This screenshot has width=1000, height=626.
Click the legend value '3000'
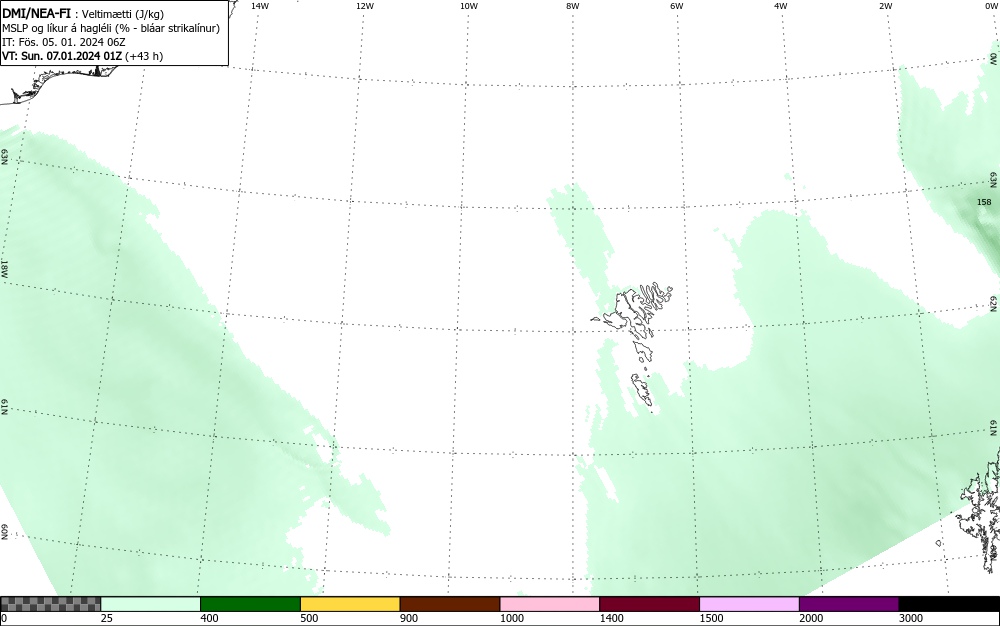pyautogui.click(x=911, y=618)
